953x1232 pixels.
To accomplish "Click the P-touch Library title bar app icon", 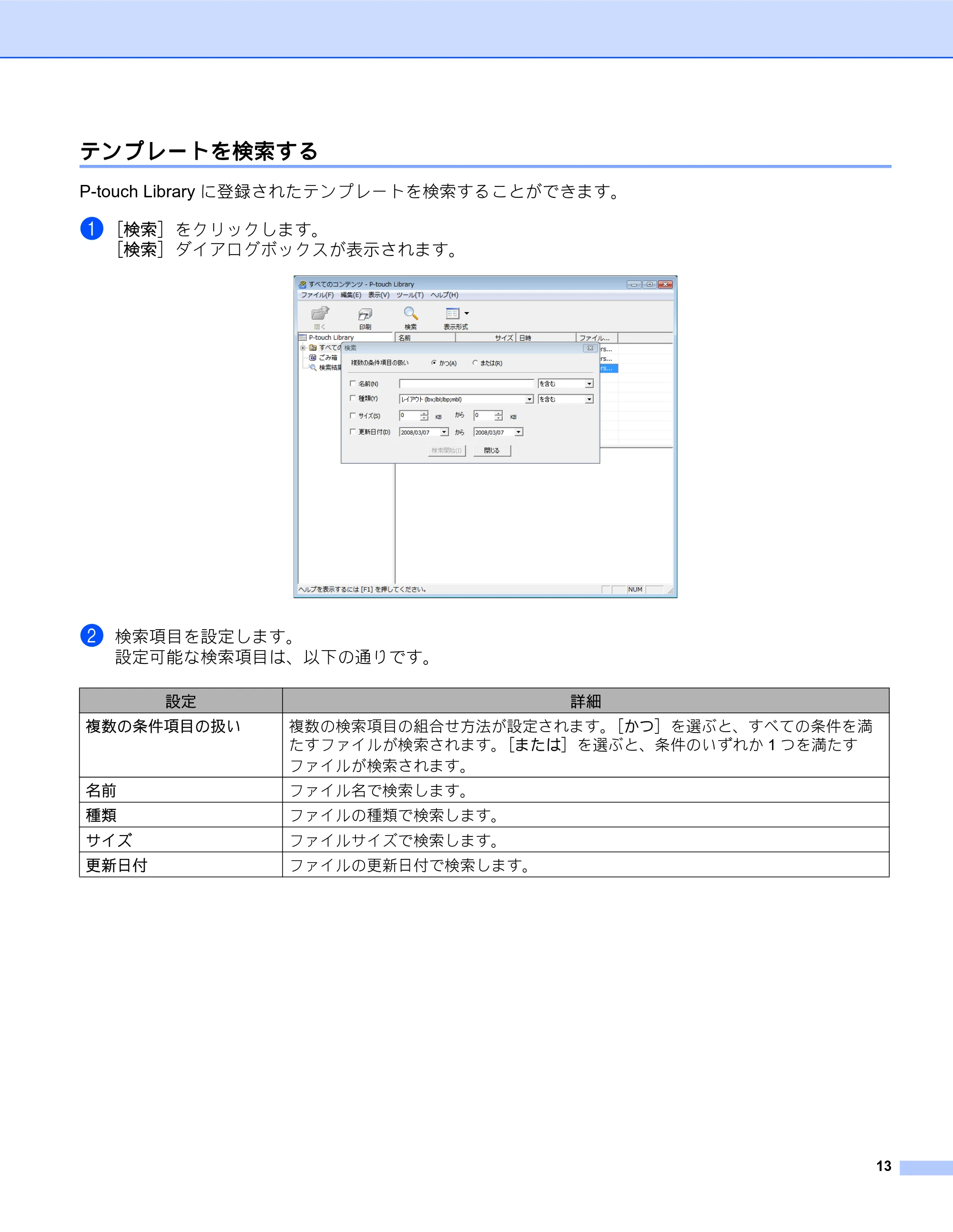I will click(x=302, y=285).
